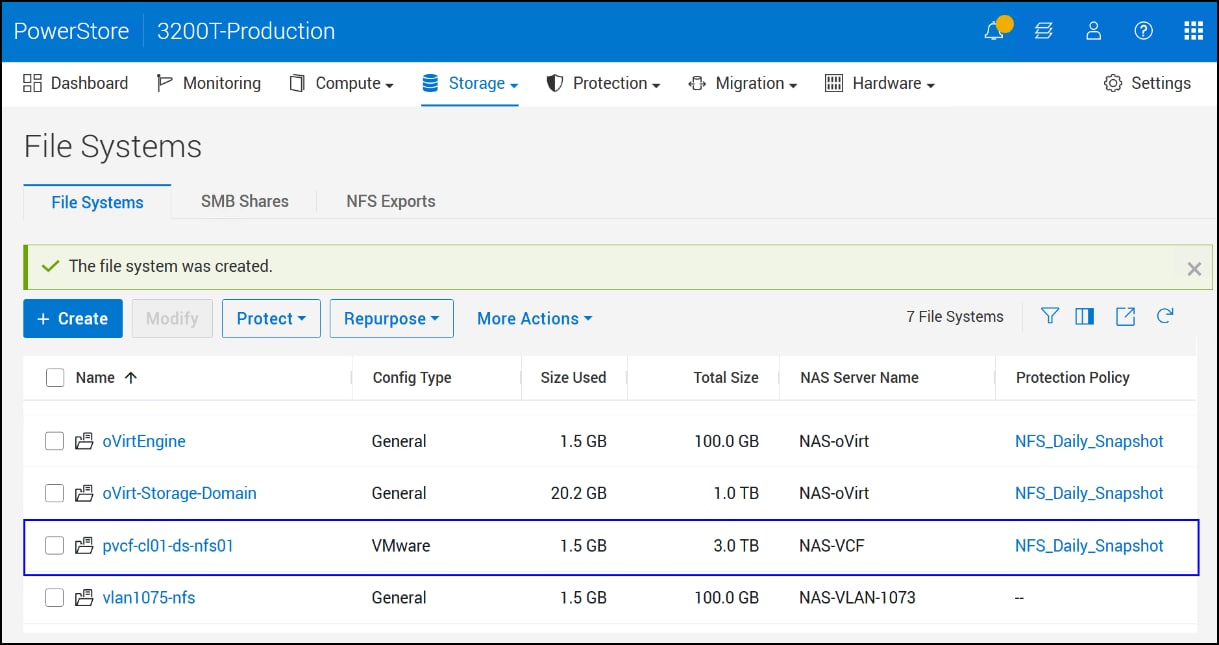Open the Protection dropdown menu
Image resolution: width=1219 pixels, height=645 pixels.
click(x=603, y=83)
